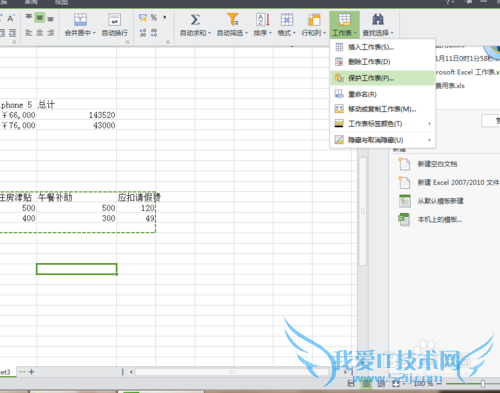Click the new from default template icon
500x393 pixels.
coord(405,201)
